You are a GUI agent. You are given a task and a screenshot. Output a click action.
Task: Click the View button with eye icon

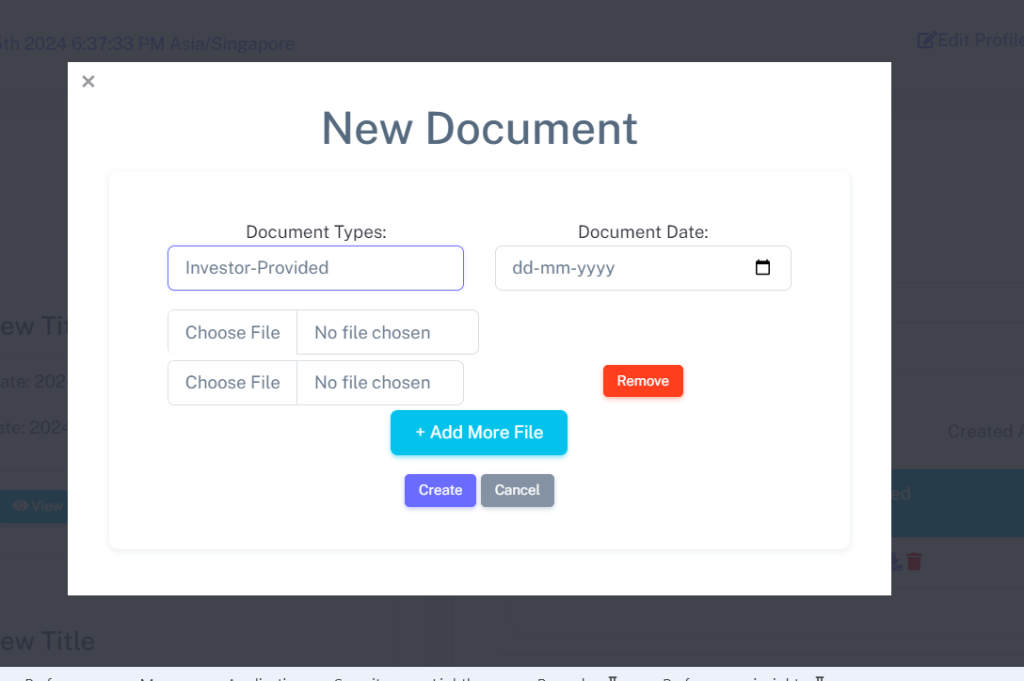tap(34, 506)
